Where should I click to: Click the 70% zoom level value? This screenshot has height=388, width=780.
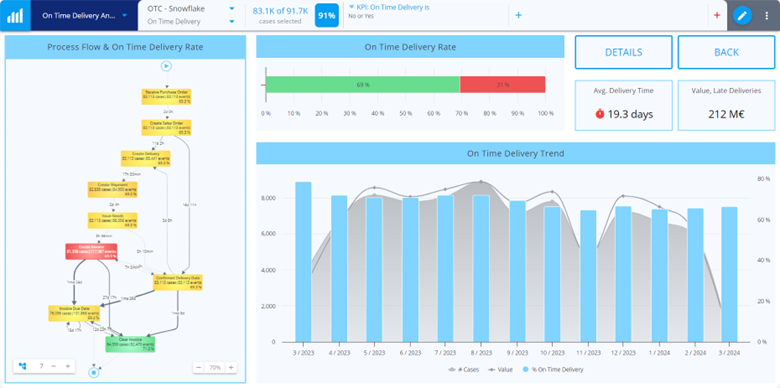tap(215, 368)
